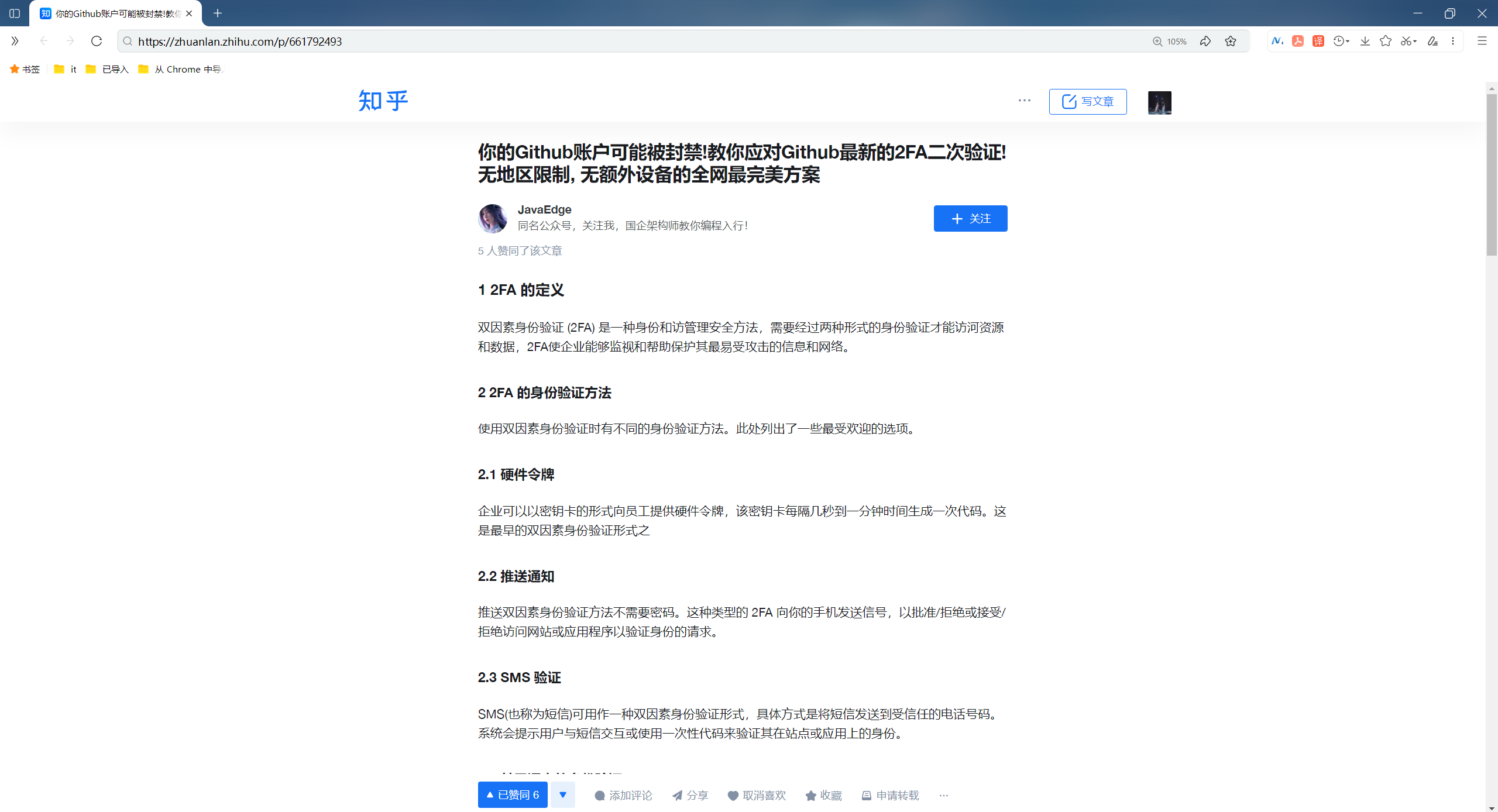Click the share arrow in address bar

pos(1205,41)
